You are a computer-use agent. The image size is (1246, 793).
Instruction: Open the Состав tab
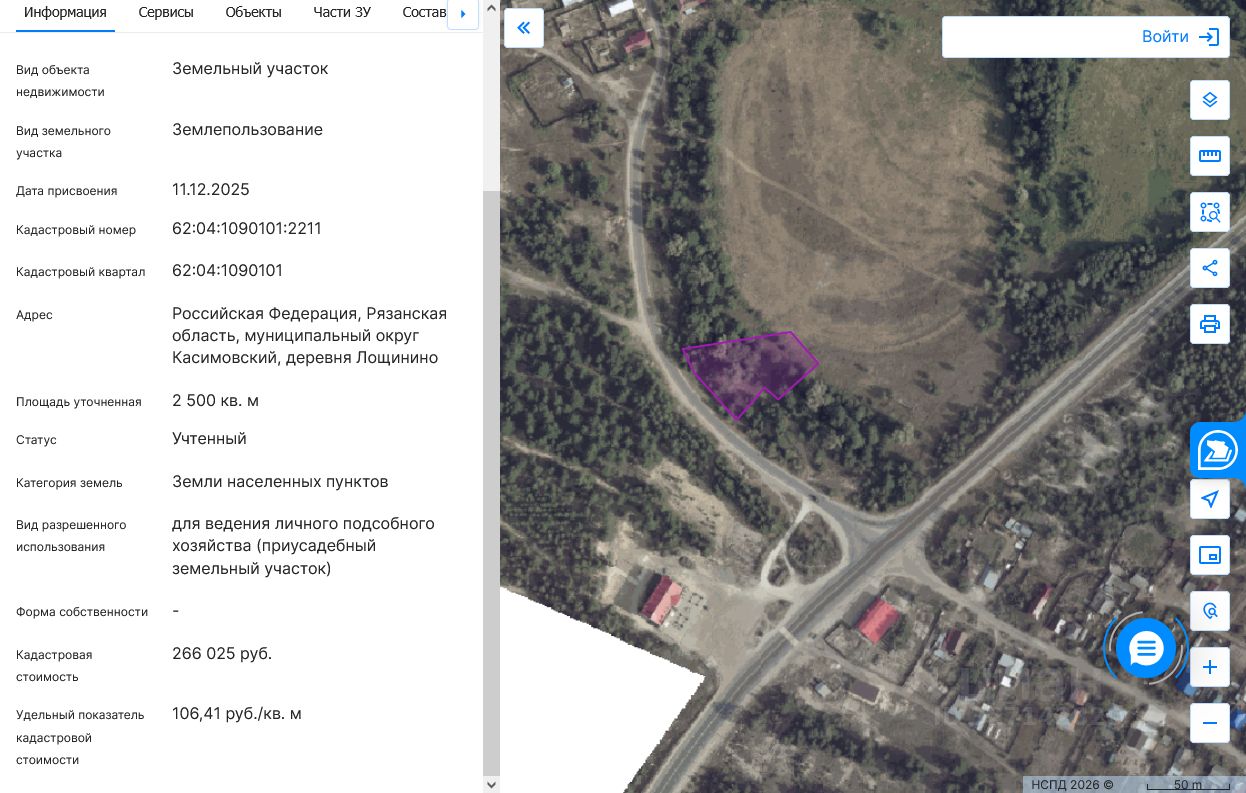pyautogui.click(x=424, y=13)
